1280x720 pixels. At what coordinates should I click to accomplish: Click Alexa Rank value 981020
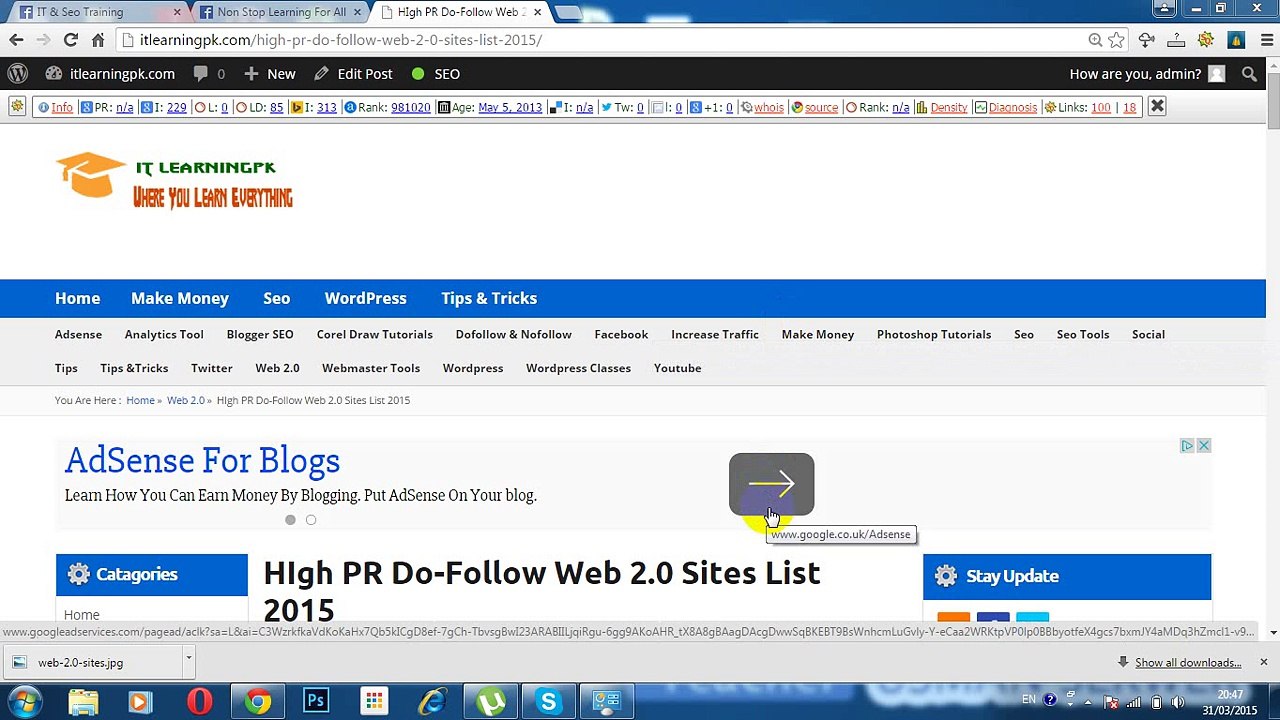tap(410, 107)
